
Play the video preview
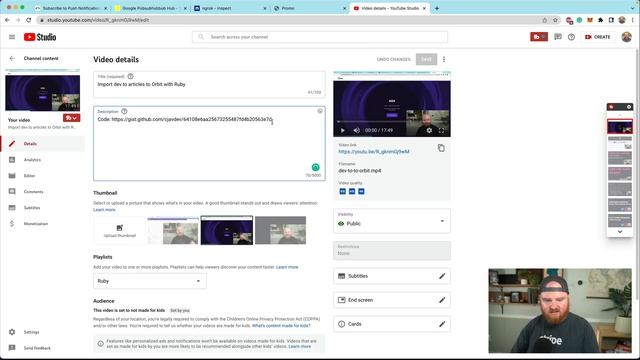pos(342,130)
